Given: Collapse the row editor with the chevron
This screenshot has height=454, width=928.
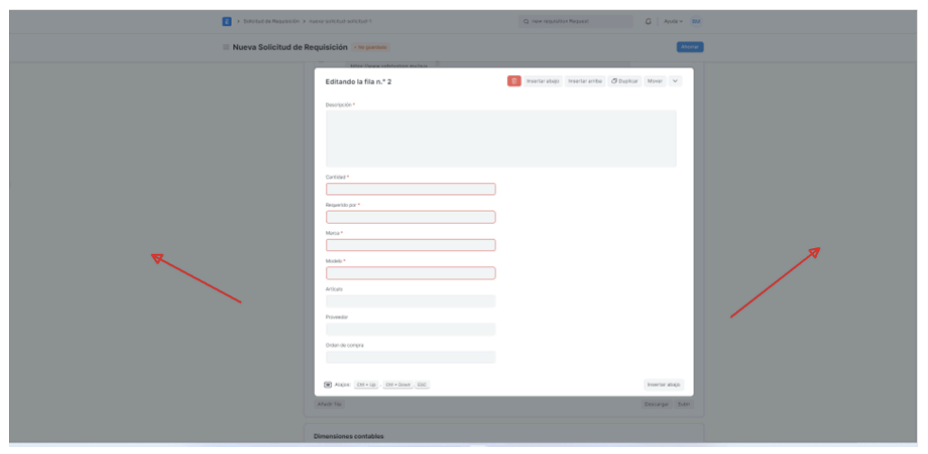Looking at the screenshot, I should click(x=675, y=81).
